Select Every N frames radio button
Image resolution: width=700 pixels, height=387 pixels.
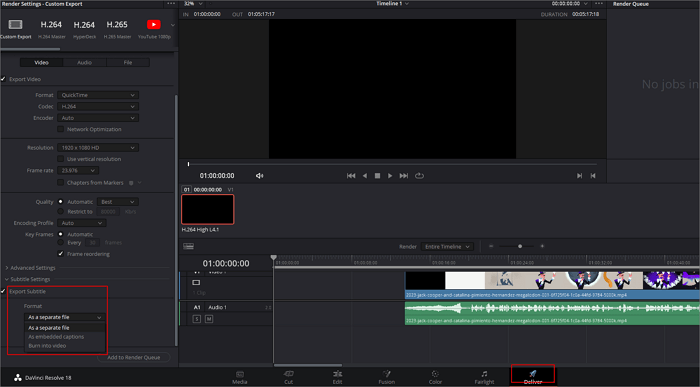[x=60, y=242]
